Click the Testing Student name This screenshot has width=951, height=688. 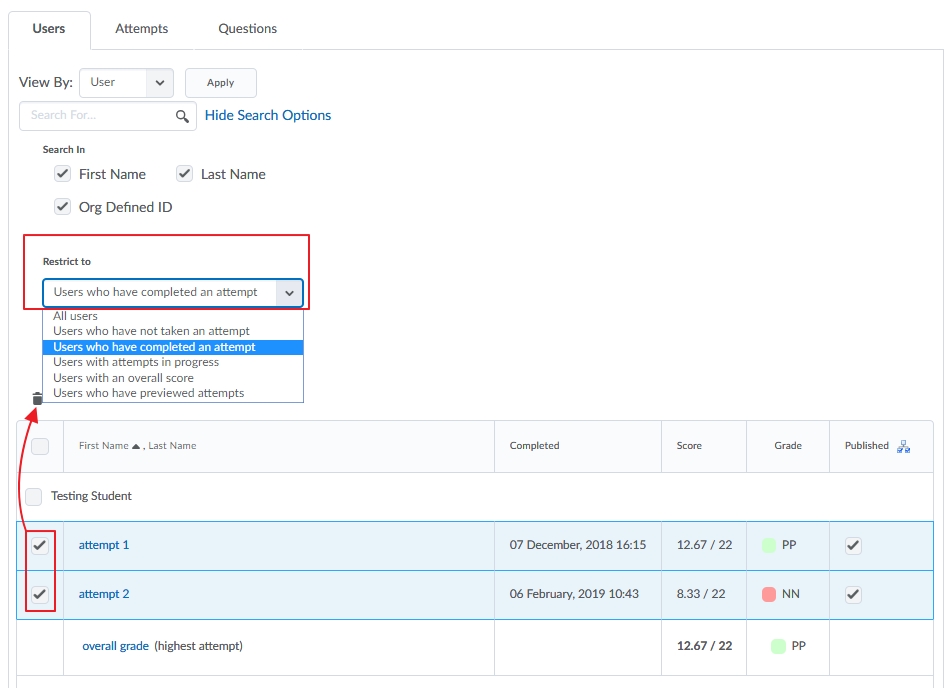click(91, 496)
